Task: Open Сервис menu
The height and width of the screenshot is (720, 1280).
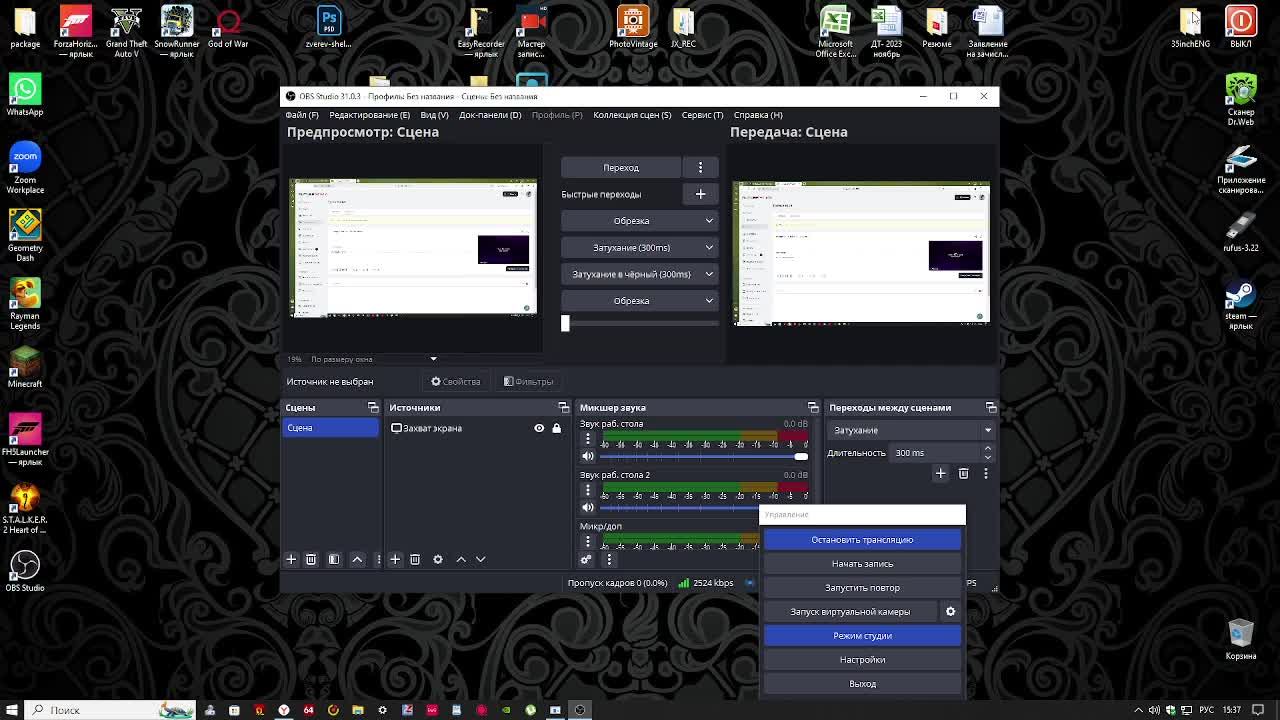Action: pyautogui.click(x=702, y=115)
